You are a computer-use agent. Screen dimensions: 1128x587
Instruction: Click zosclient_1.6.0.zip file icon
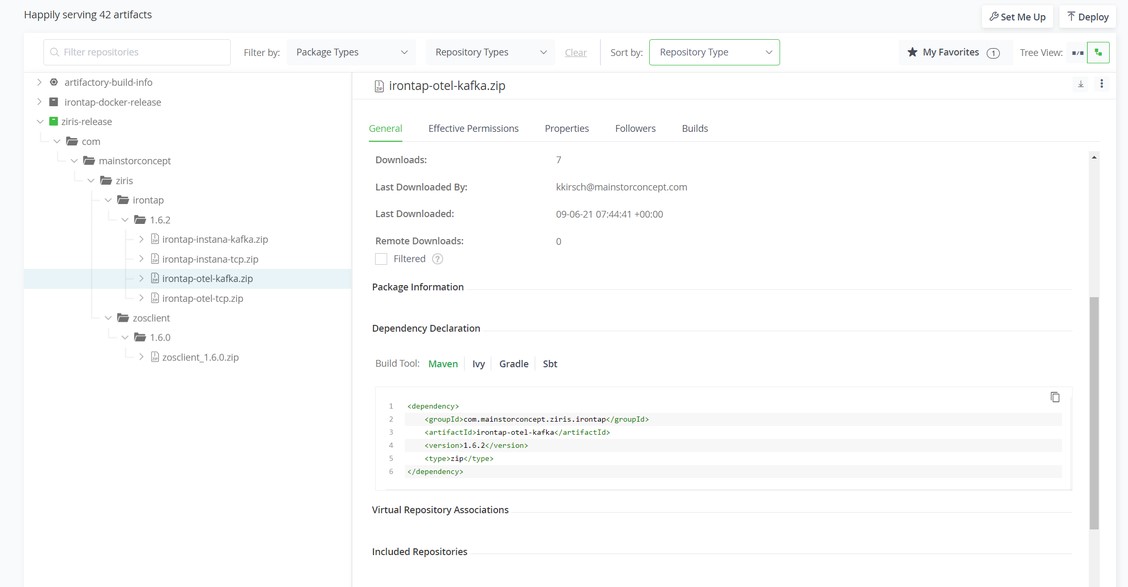(x=155, y=357)
